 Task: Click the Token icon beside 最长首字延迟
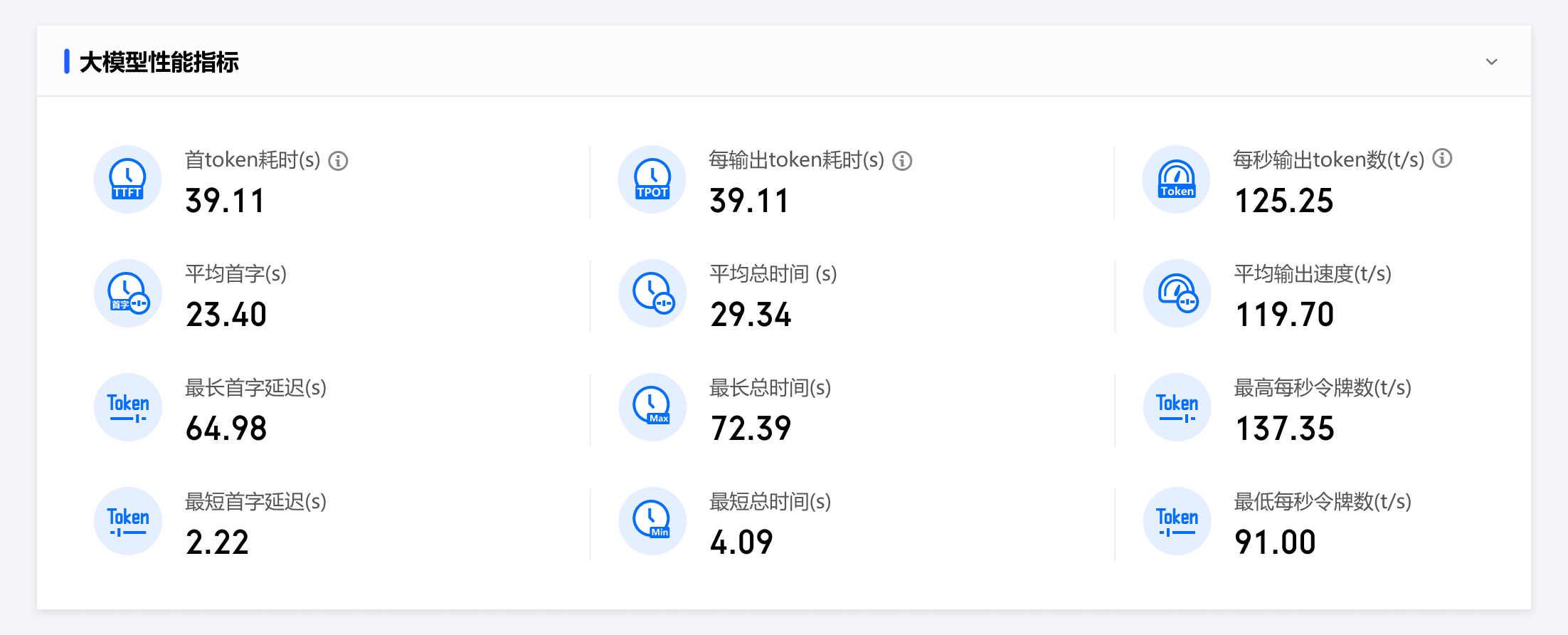(128, 407)
